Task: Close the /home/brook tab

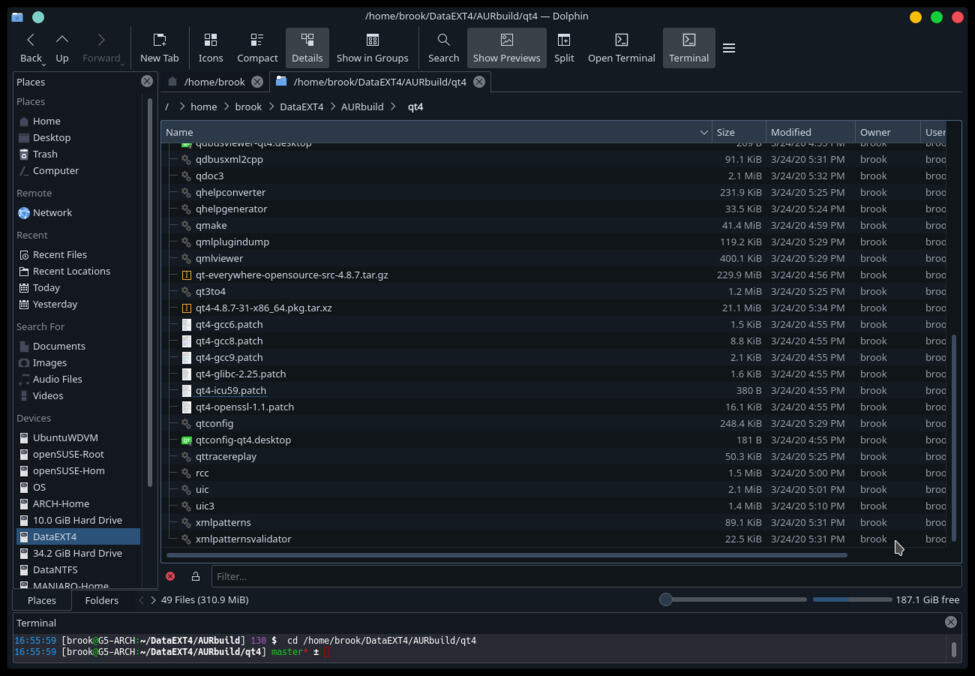Action: (x=257, y=82)
